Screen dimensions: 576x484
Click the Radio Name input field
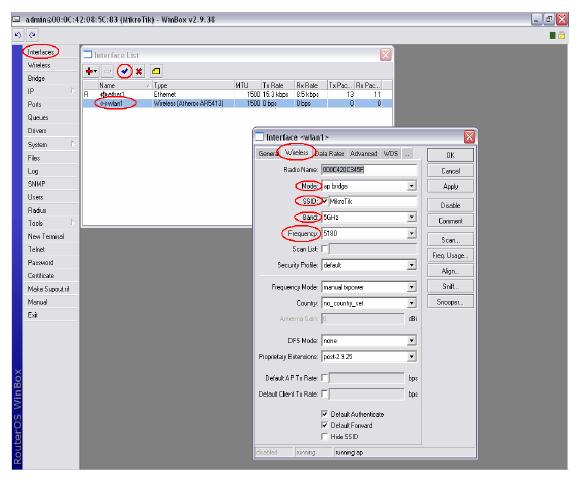(x=369, y=169)
